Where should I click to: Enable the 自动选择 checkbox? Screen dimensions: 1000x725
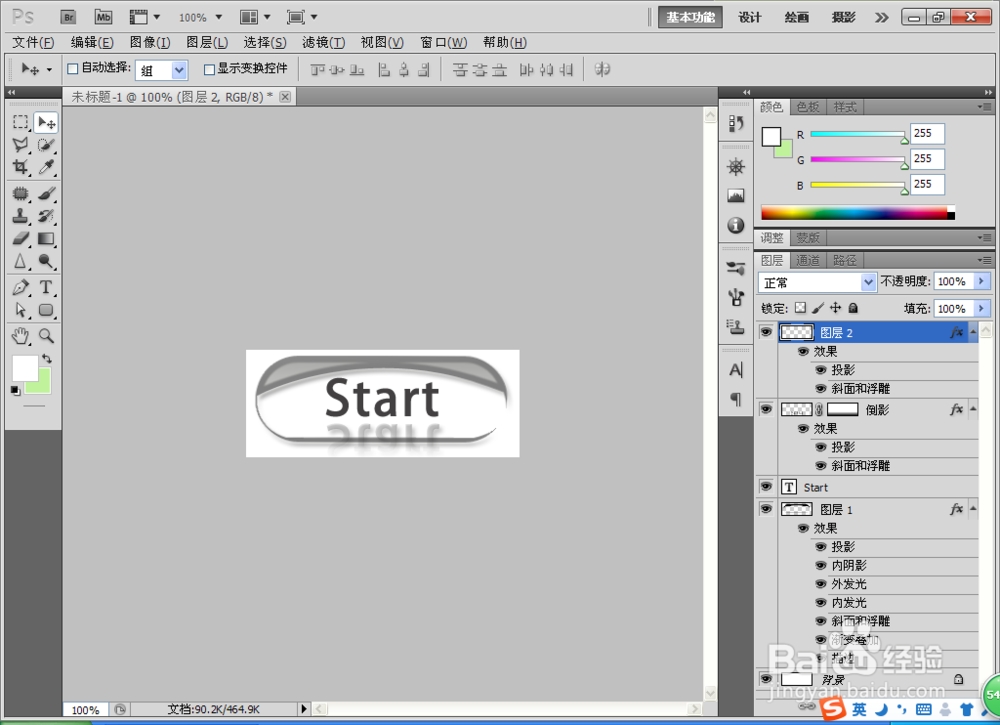(73, 69)
